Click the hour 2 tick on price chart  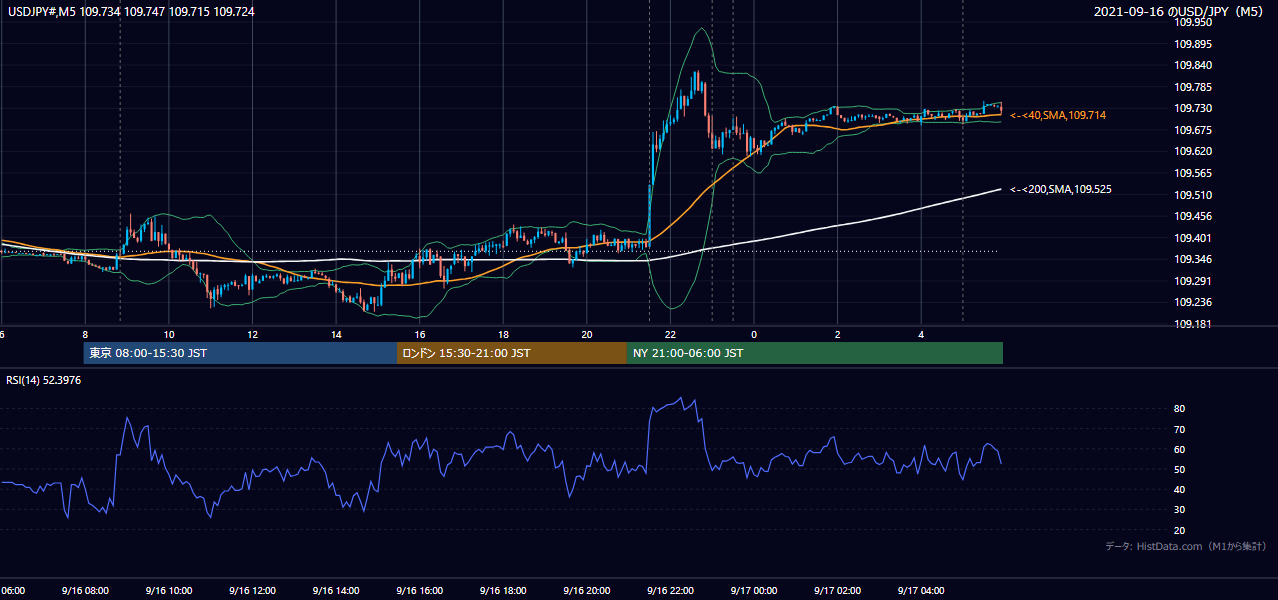pos(838,335)
